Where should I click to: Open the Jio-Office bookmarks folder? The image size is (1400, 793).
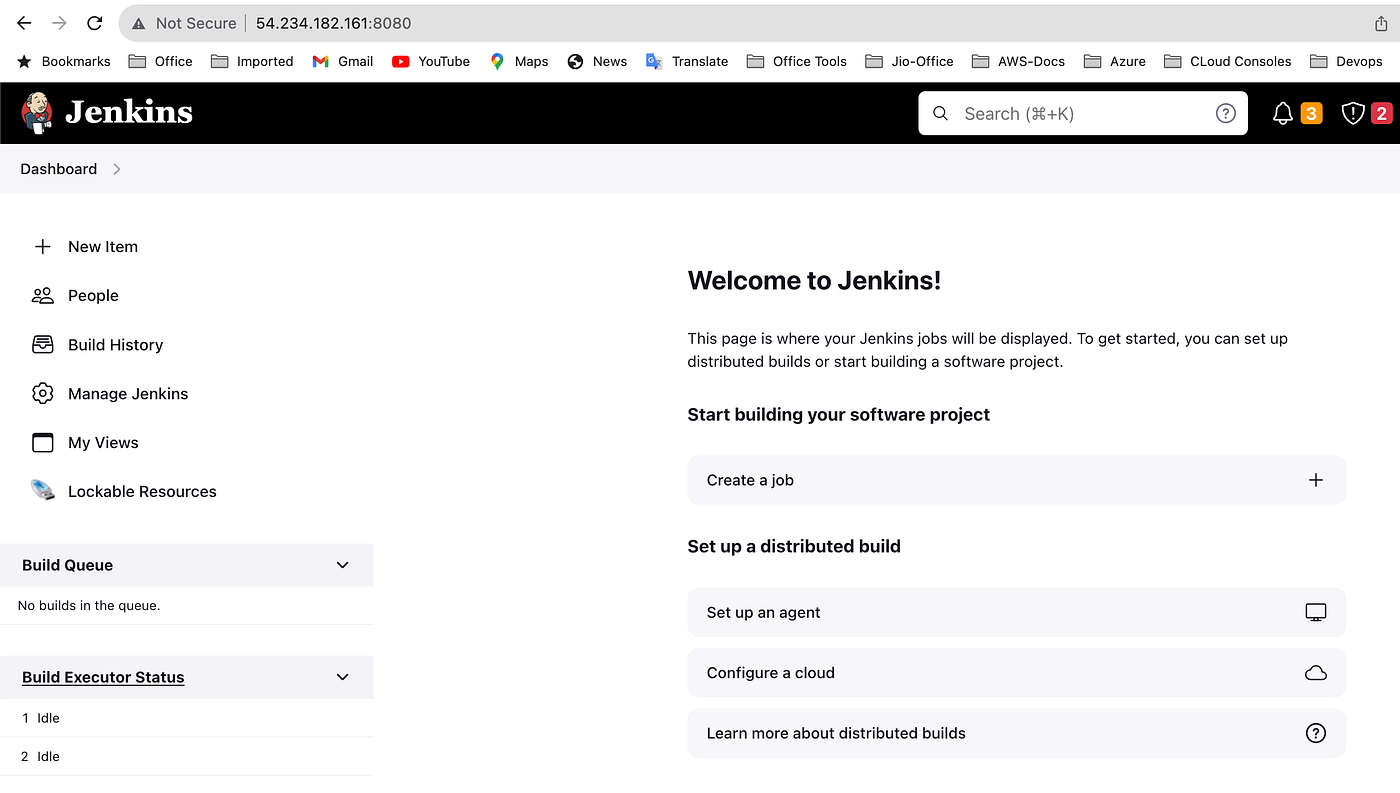909,61
